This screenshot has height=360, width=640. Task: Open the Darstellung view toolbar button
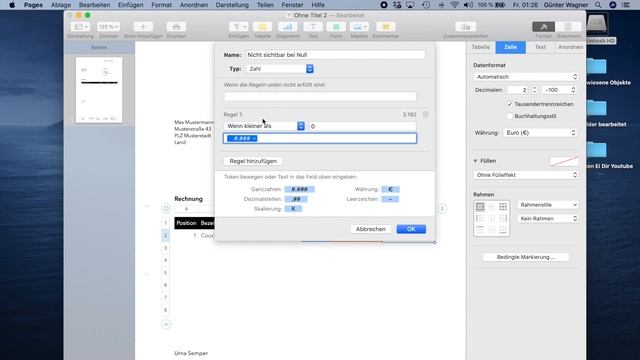(80, 27)
